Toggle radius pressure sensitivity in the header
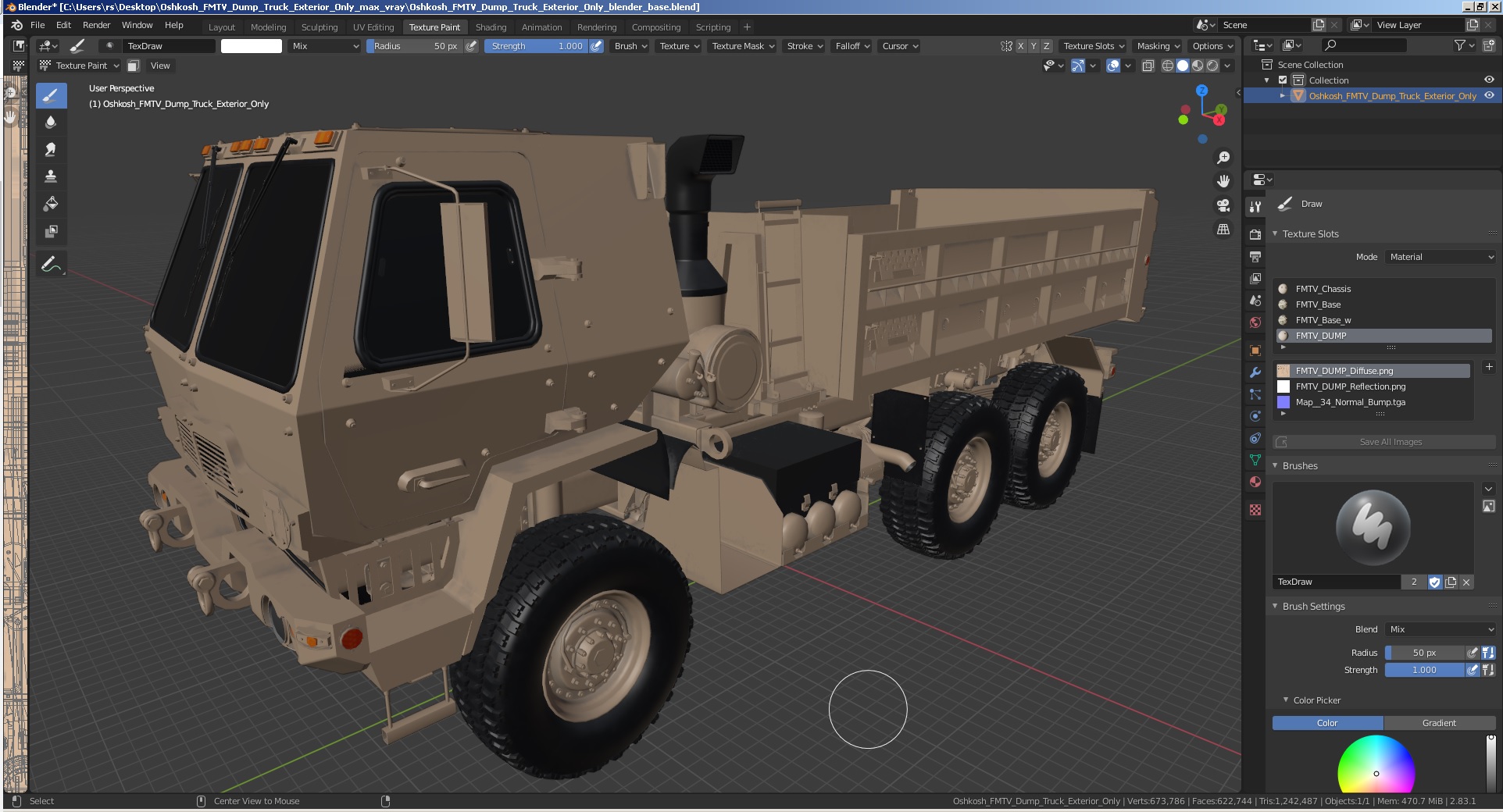This screenshot has height=812, width=1503. coord(471,46)
